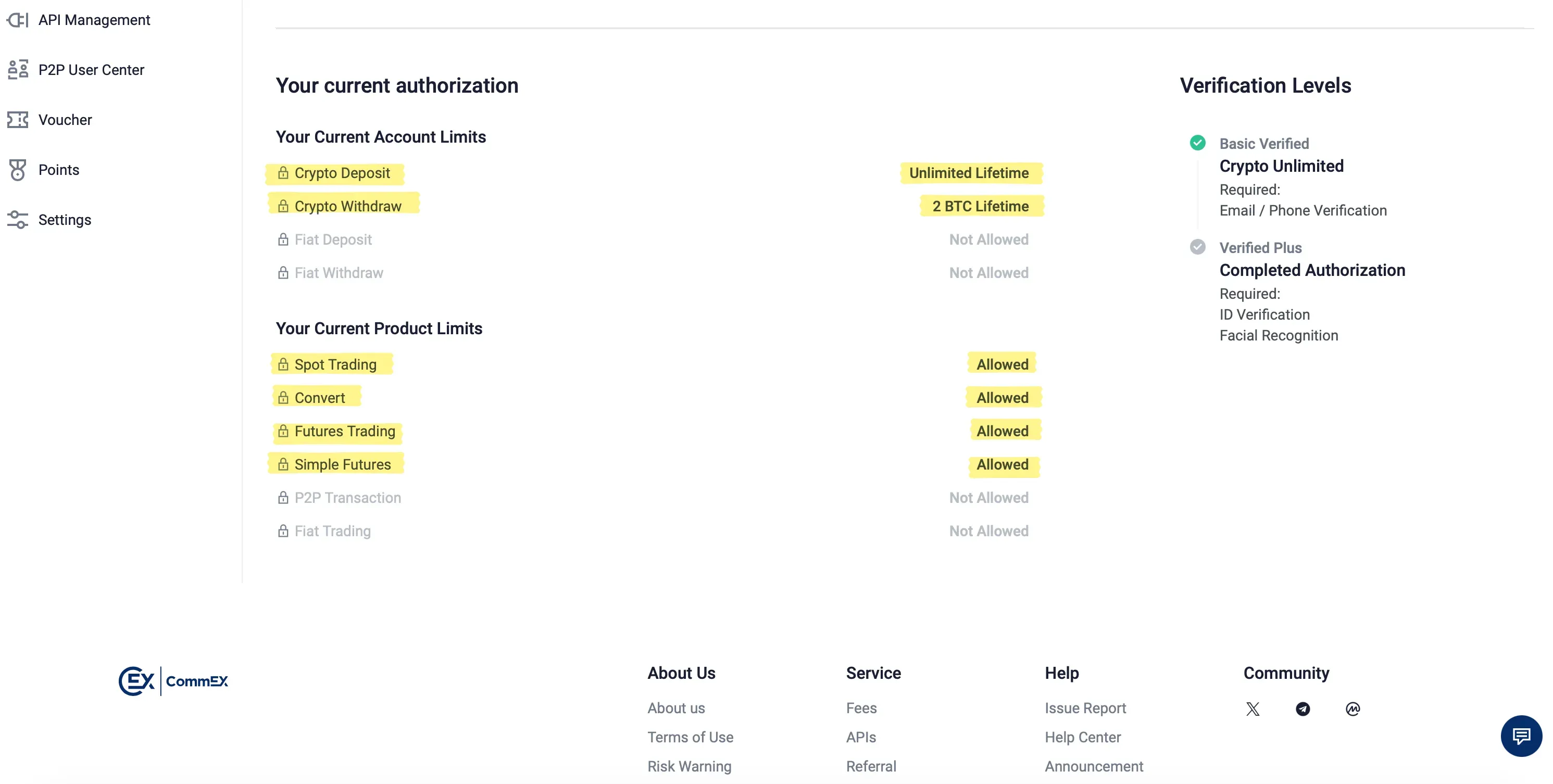
Task: Select the Futures Trading limit row
Action: 344,431
